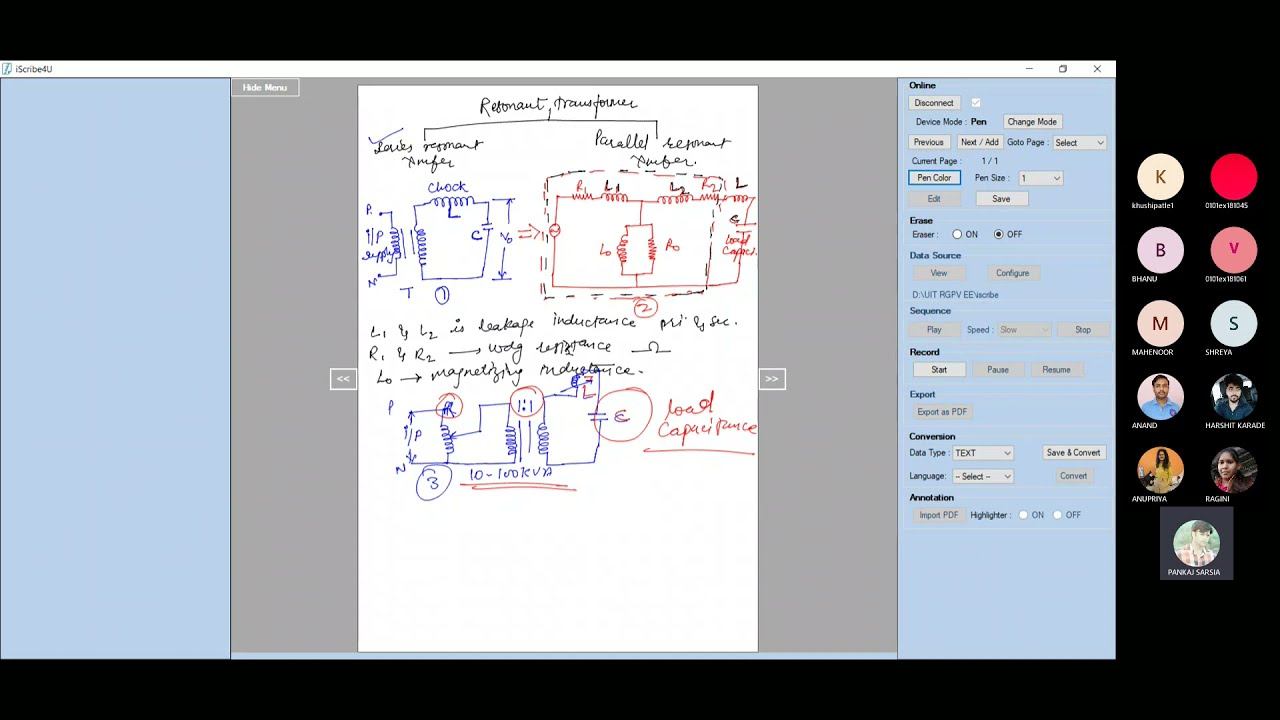Turn Highlighter ON
This screenshot has width=1280, height=720.
(1023, 515)
